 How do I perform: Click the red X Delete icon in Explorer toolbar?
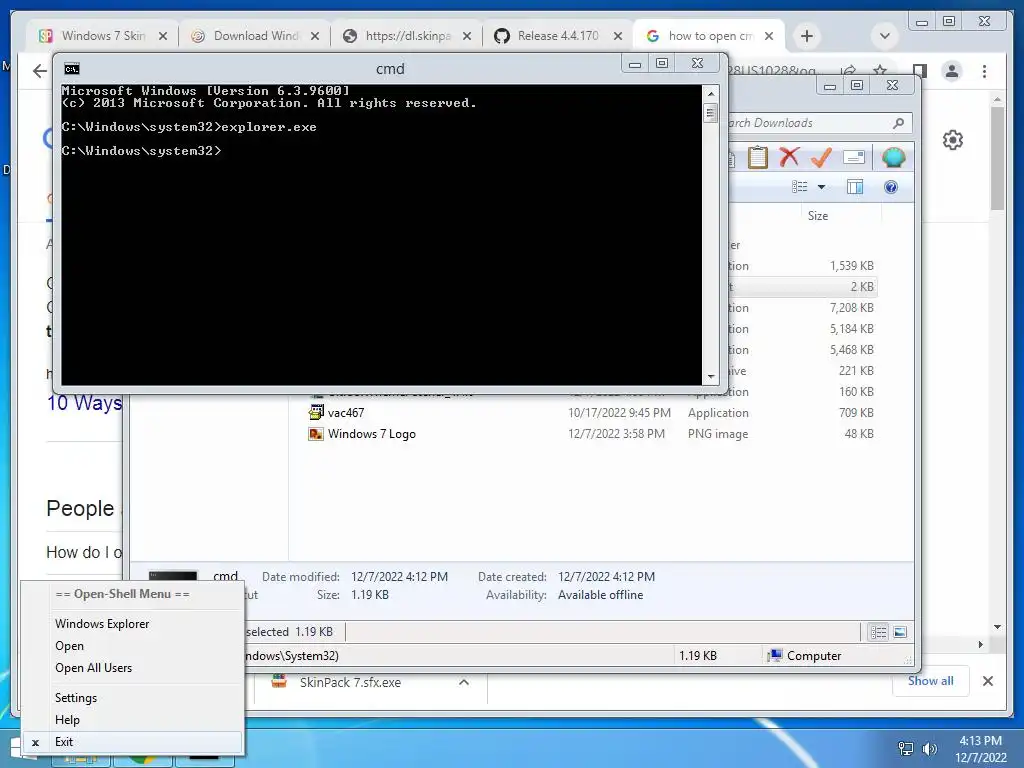[x=790, y=157]
